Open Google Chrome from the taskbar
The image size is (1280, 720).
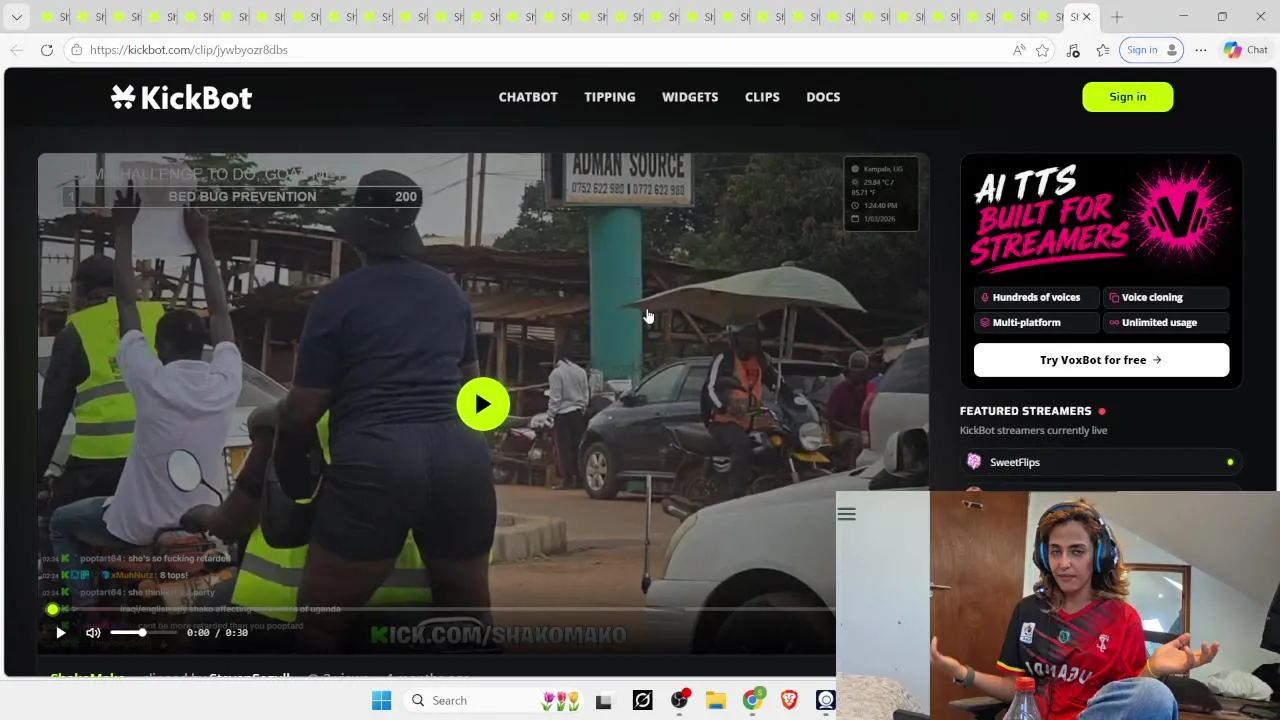pos(752,701)
